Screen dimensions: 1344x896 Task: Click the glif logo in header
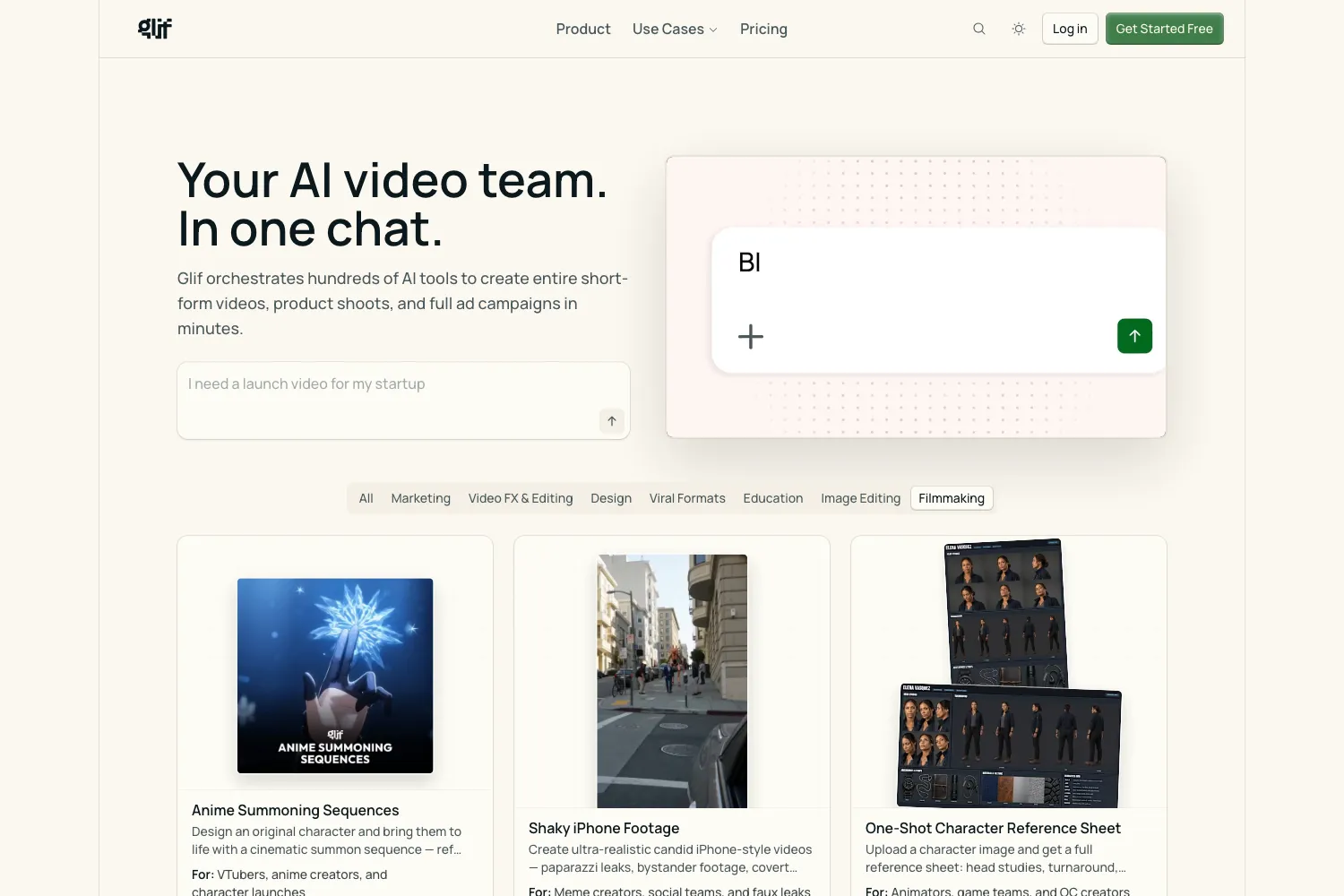[155, 29]
